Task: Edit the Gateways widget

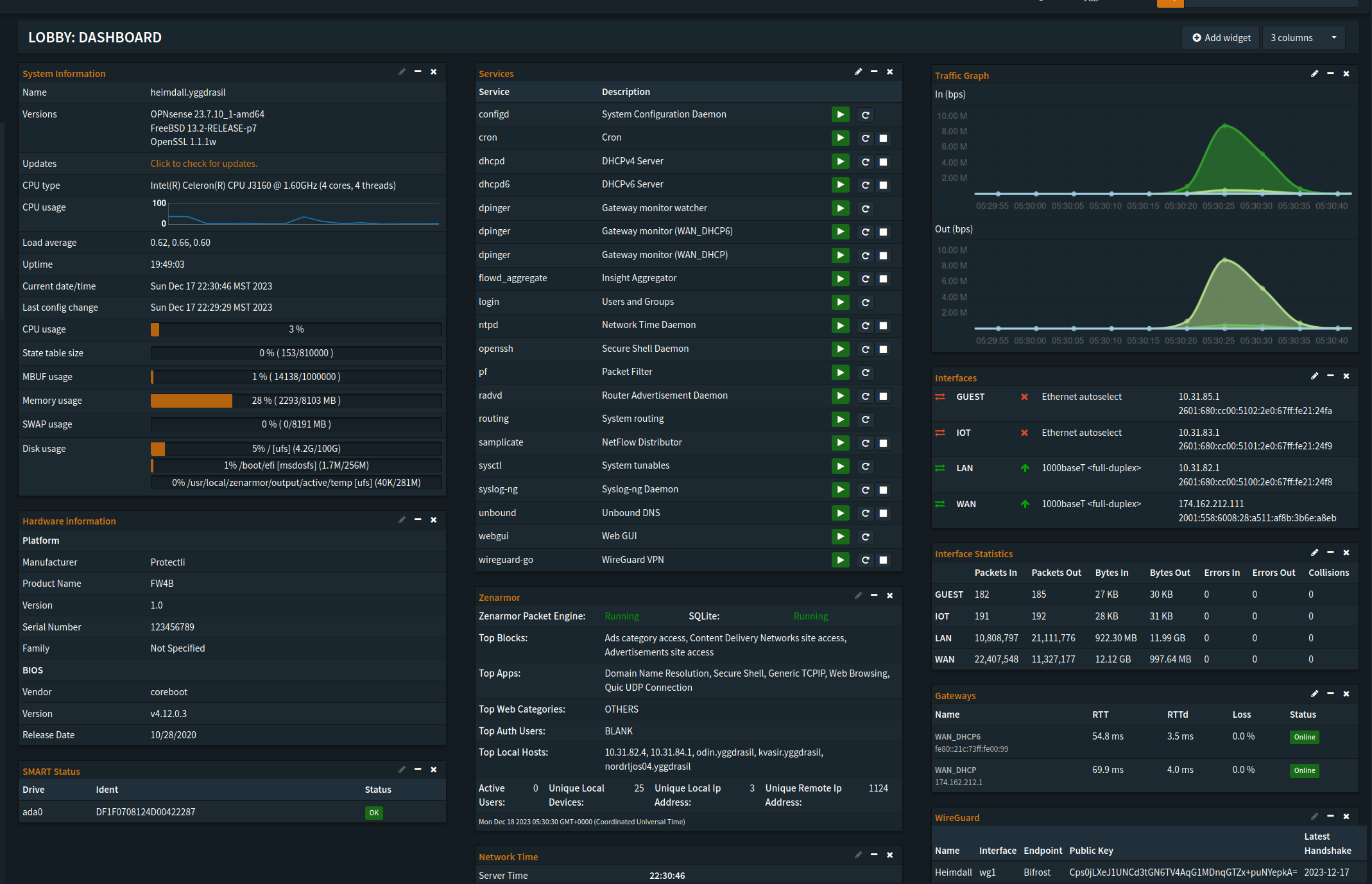Action: (1314, 694)
